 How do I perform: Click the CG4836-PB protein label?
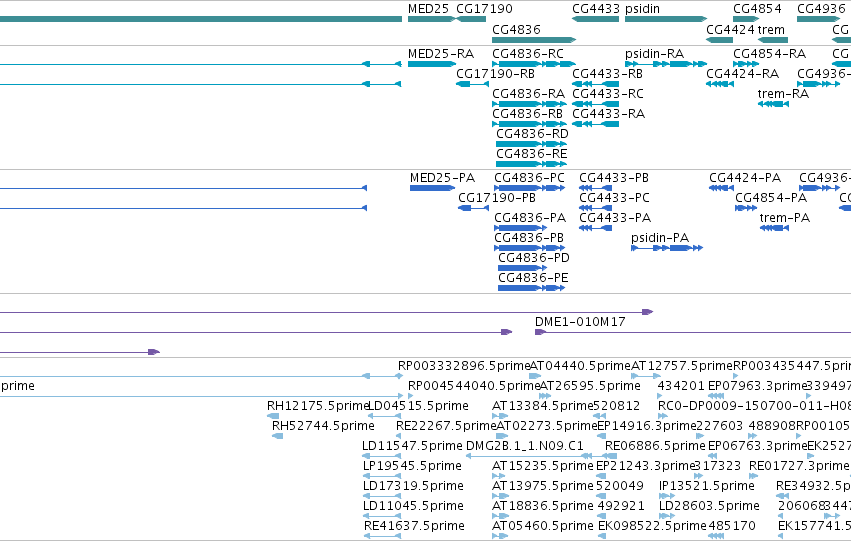click(529, 238)
